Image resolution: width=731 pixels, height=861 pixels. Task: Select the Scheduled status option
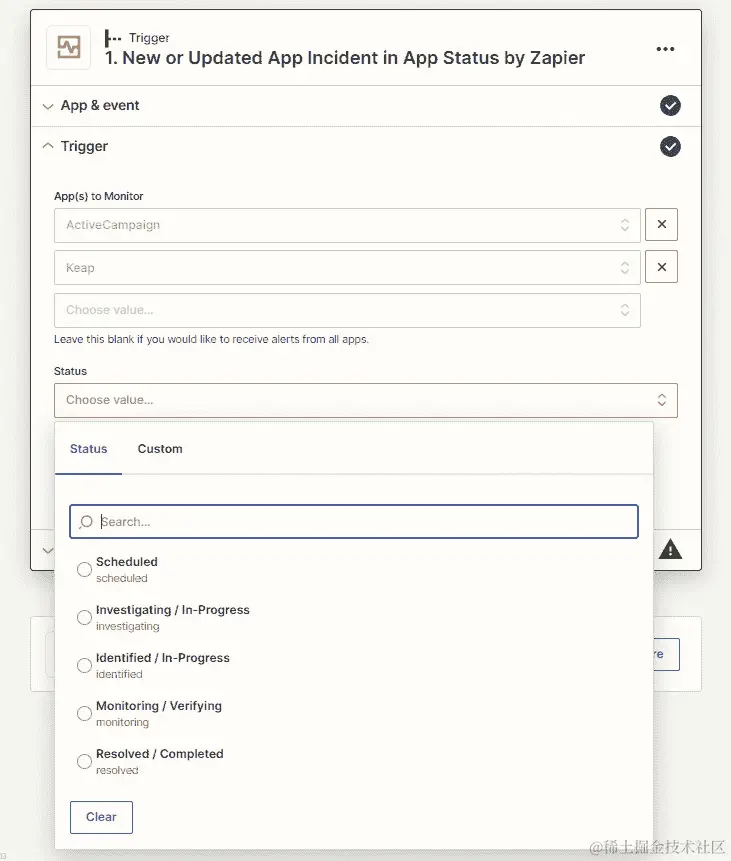point(84,567)
